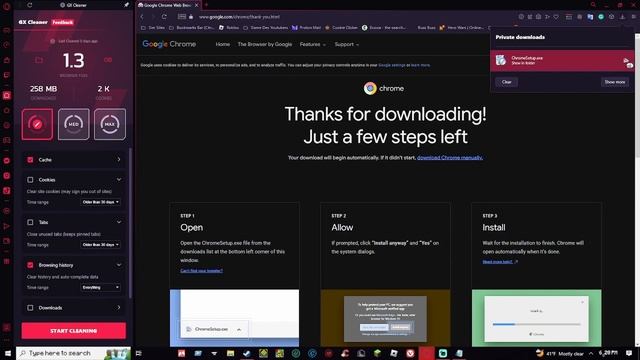Open Cookies time range dropdown
Screen dimensions: 640x360
[x=100, y=202]
